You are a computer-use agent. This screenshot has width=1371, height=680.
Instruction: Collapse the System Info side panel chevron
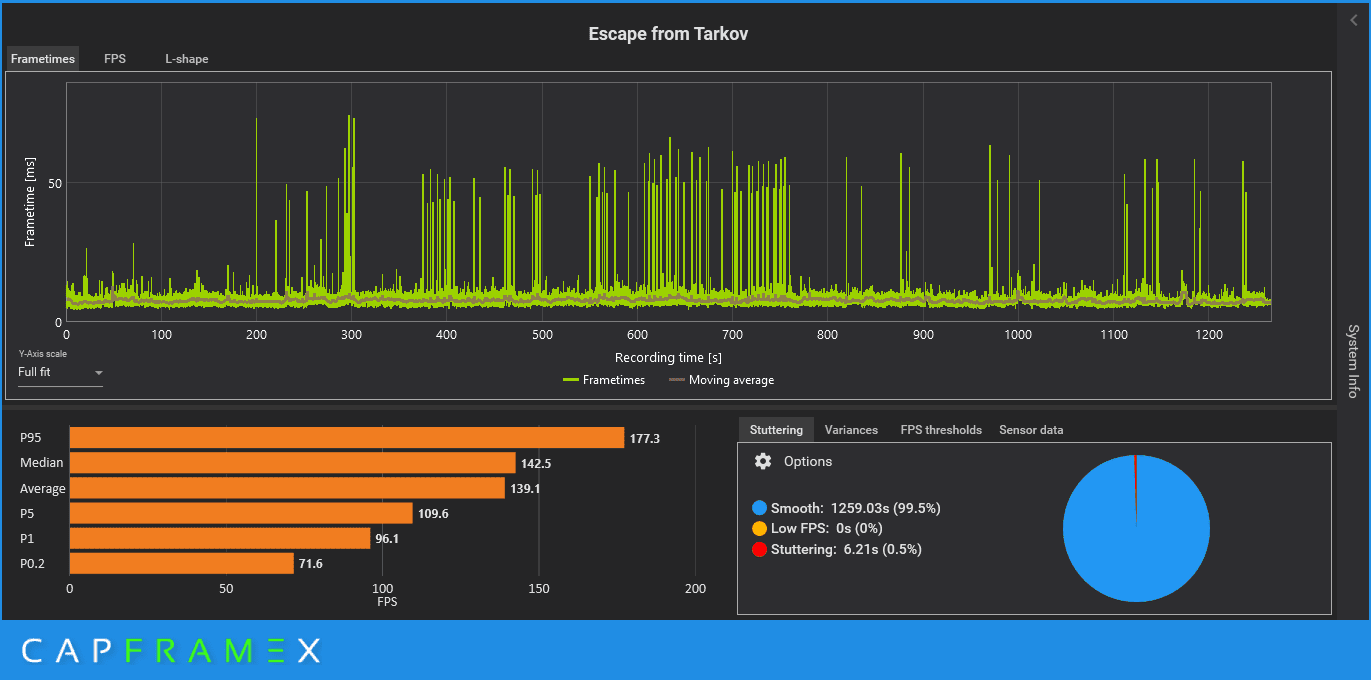coord(1354,20)
